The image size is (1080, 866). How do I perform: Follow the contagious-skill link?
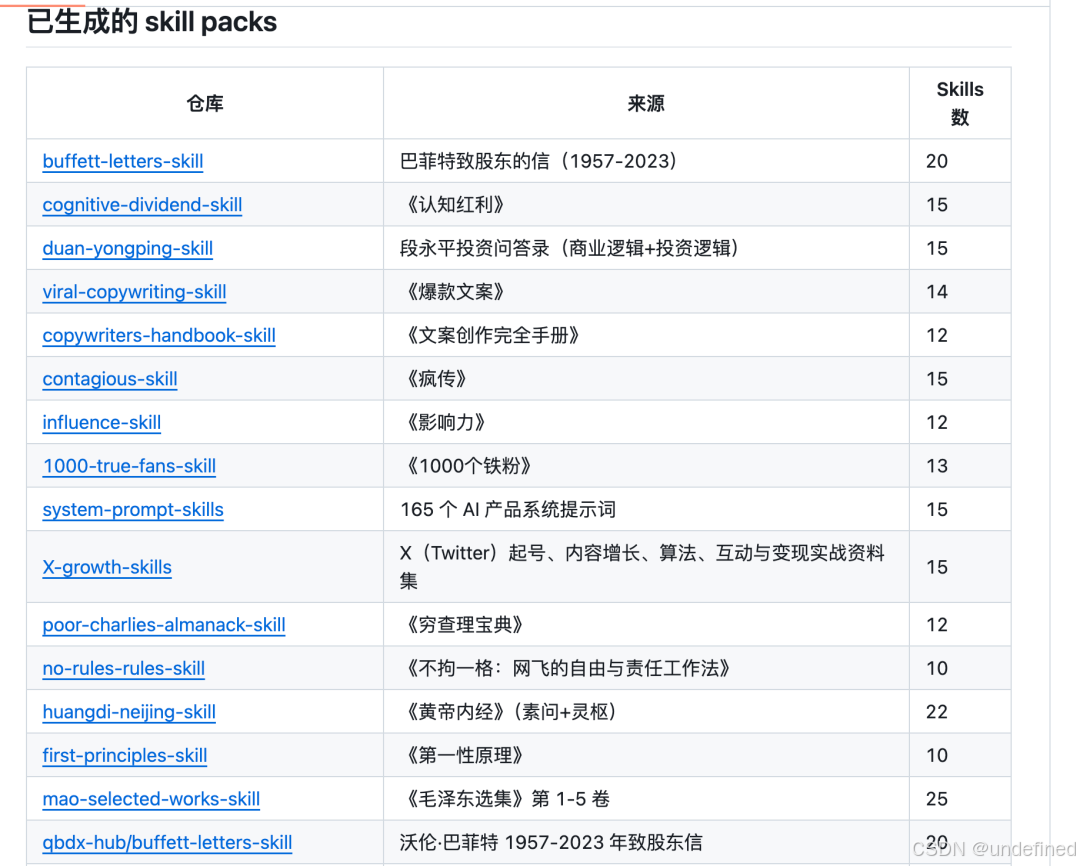tap(110, 379)
